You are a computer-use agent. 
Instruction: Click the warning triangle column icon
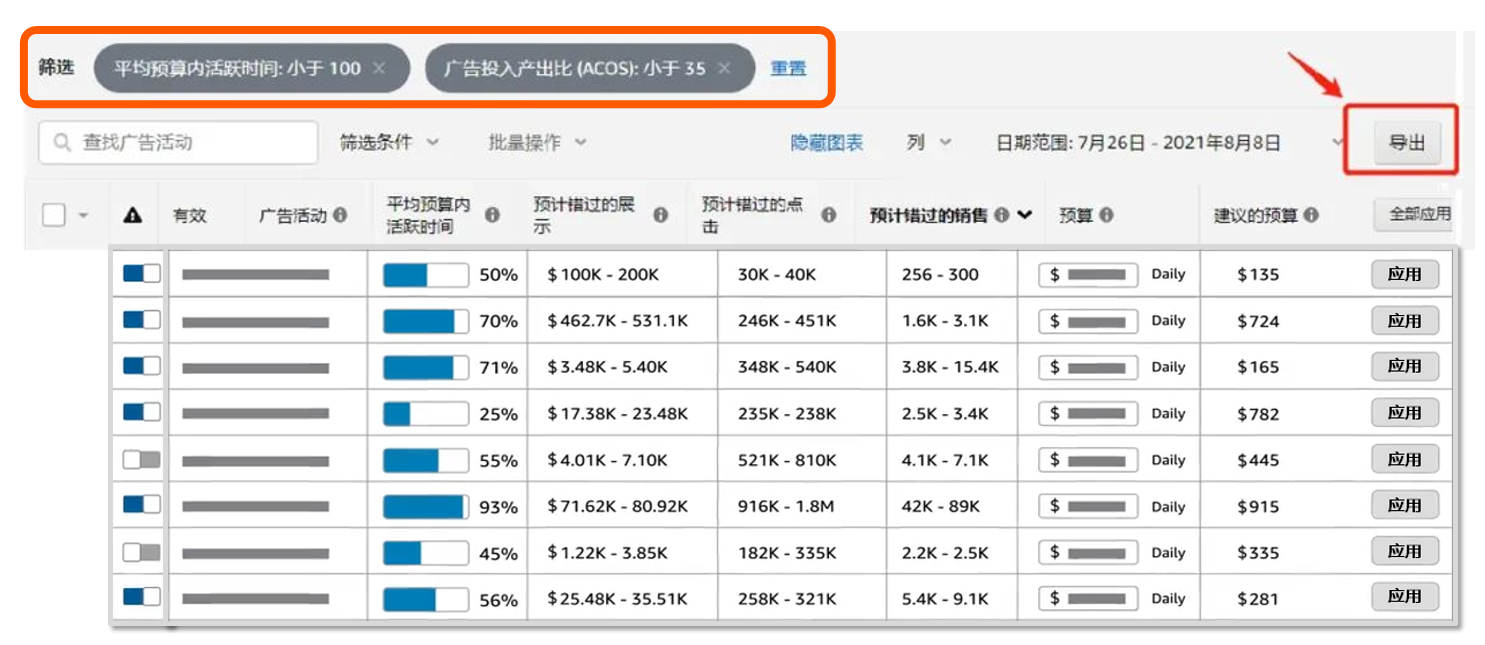[132, 215]
